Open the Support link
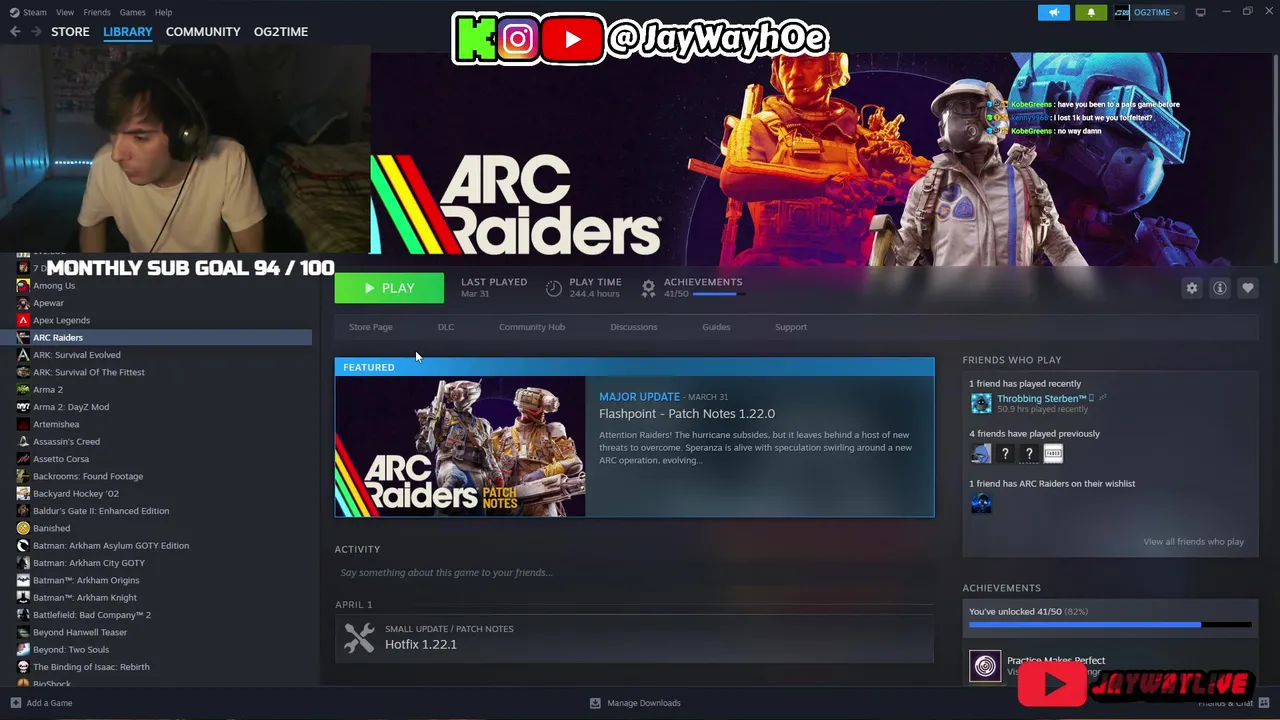This screenshot has height=720, width=1280. [790, 327]
